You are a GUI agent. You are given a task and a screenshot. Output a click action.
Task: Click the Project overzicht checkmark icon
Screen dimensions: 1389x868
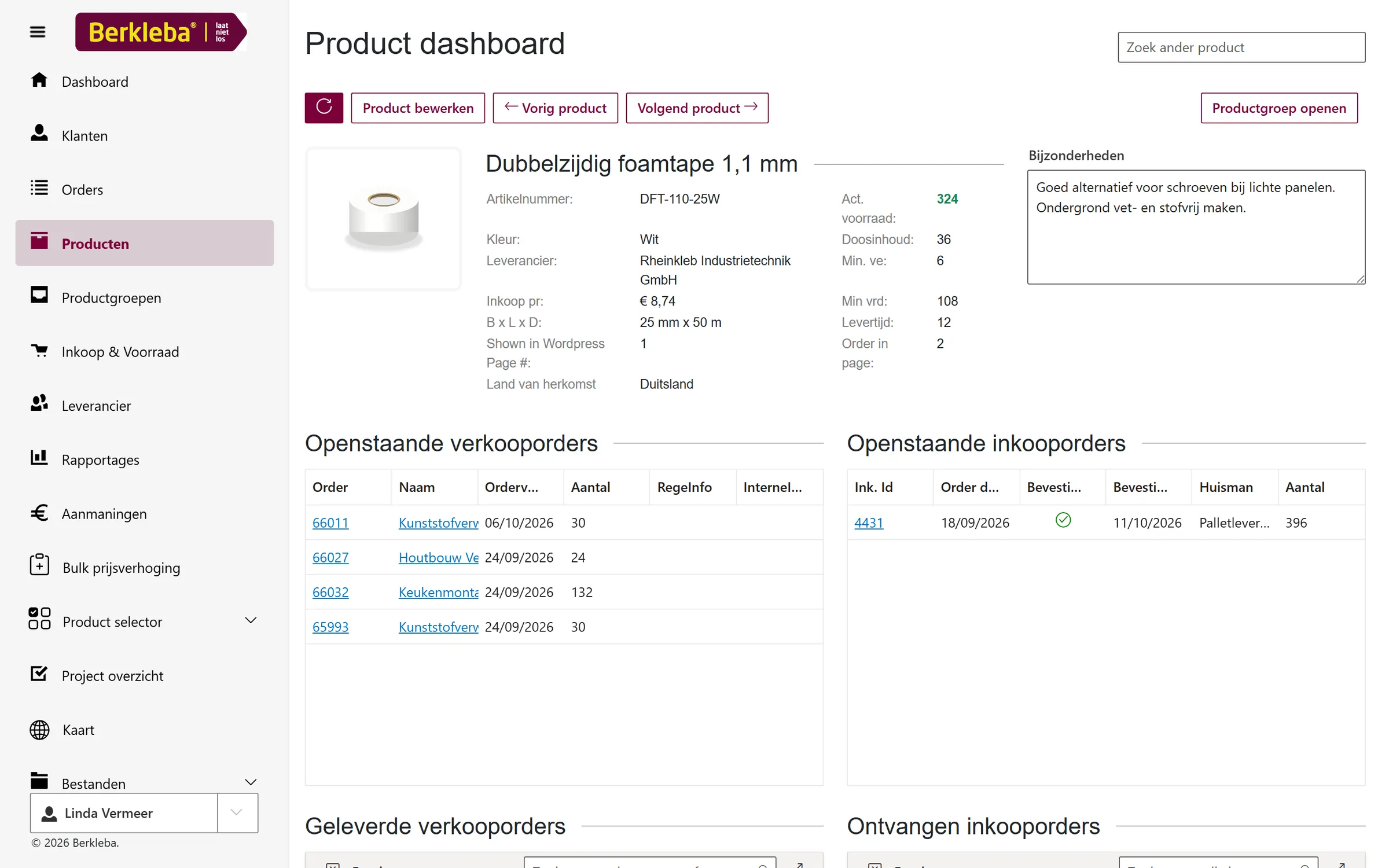click(x=39, y=674)
